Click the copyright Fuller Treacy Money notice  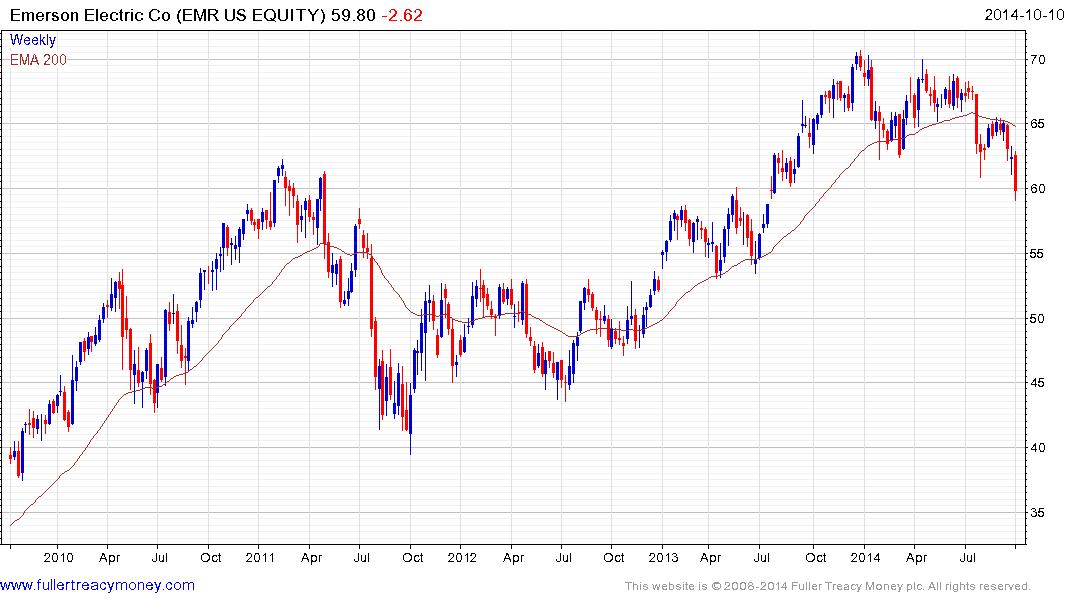[x=828, y=586]
